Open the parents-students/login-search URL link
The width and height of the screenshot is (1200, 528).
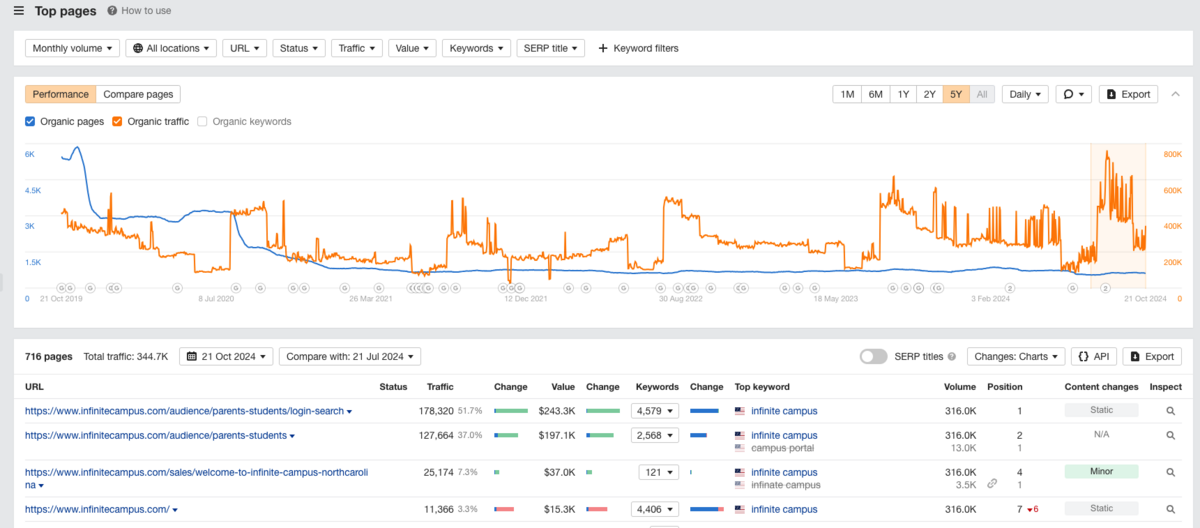pos(183,411)
